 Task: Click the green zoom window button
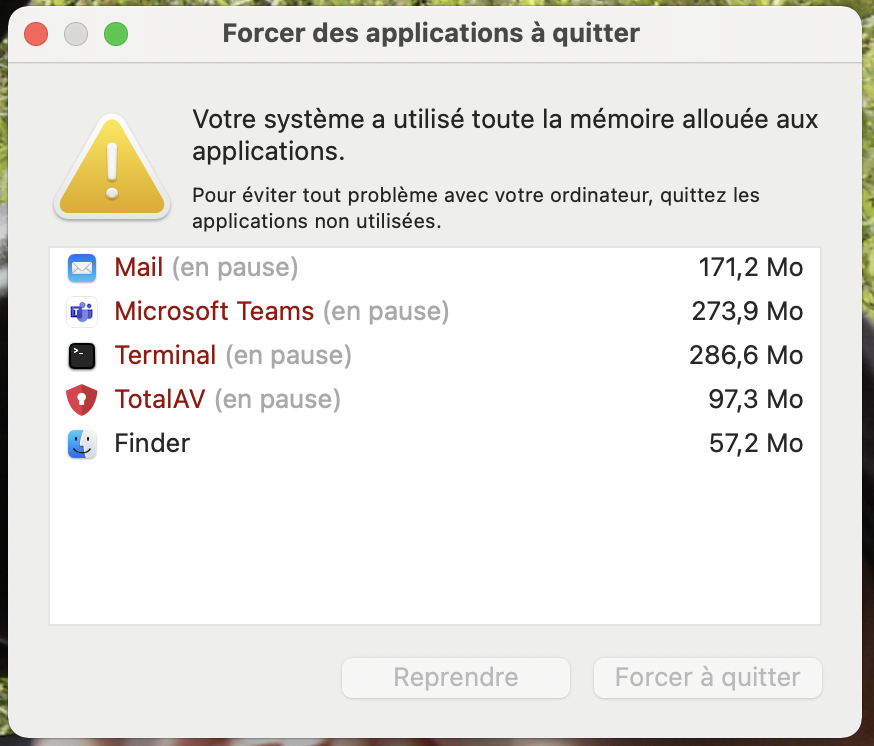(x=116, y=34)
